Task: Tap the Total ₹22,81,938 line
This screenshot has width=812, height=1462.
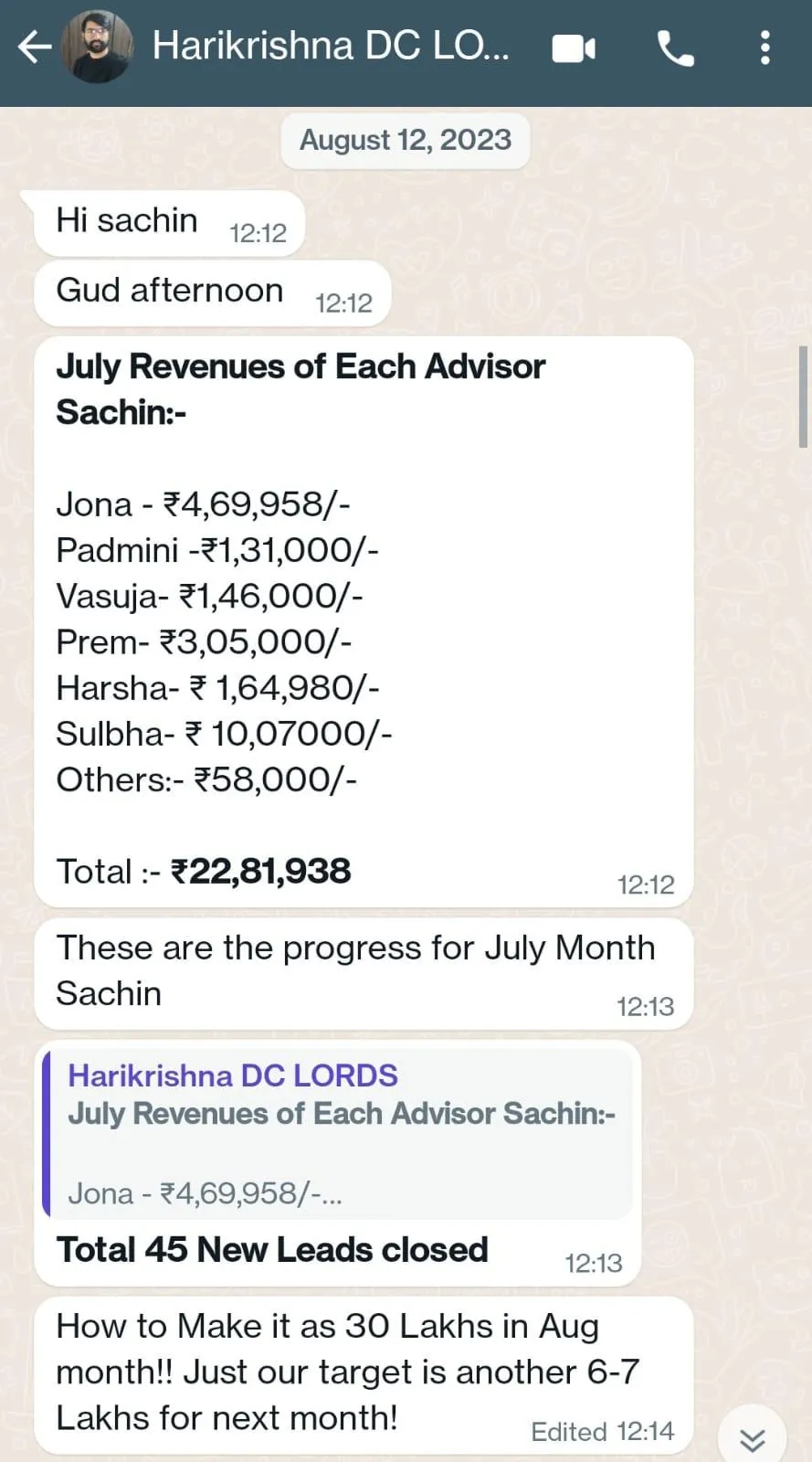Action: (204, 871)
